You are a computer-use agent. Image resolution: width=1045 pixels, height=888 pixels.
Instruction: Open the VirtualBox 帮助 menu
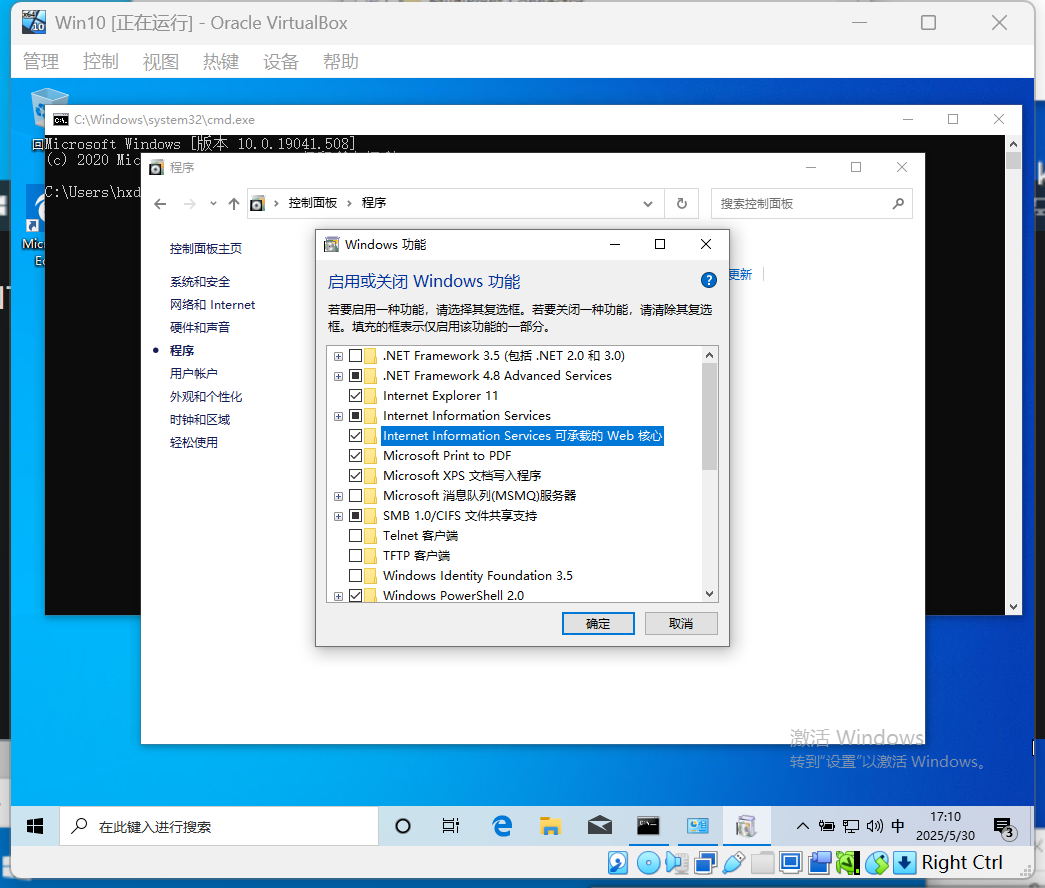(x=341, y=62)
